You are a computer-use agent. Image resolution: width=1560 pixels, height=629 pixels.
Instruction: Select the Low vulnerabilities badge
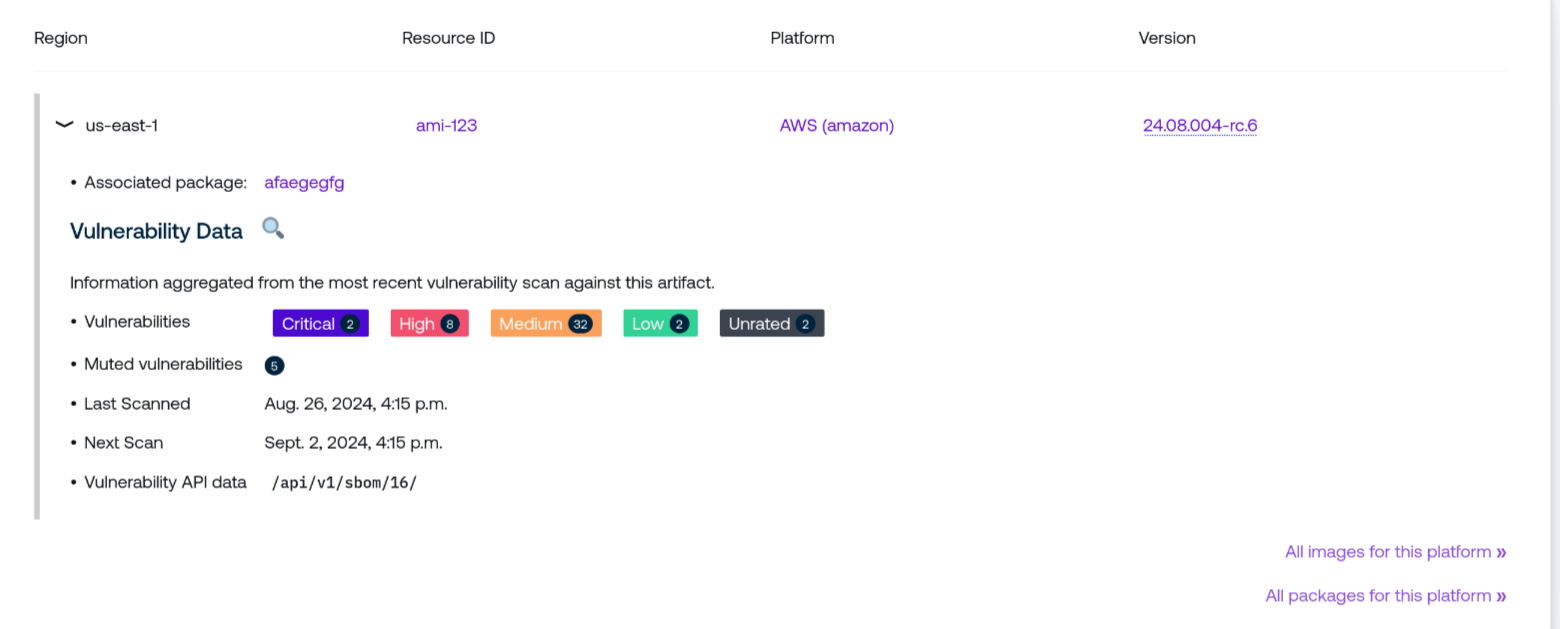click(x=660, y=323)
